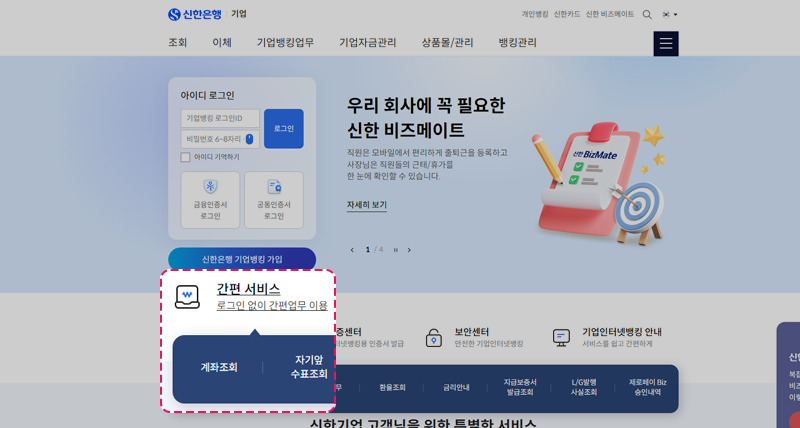Screen dimensions: 800x428
Task: Click the 기업 label beside logo
Action: click(x=239, y=14)
